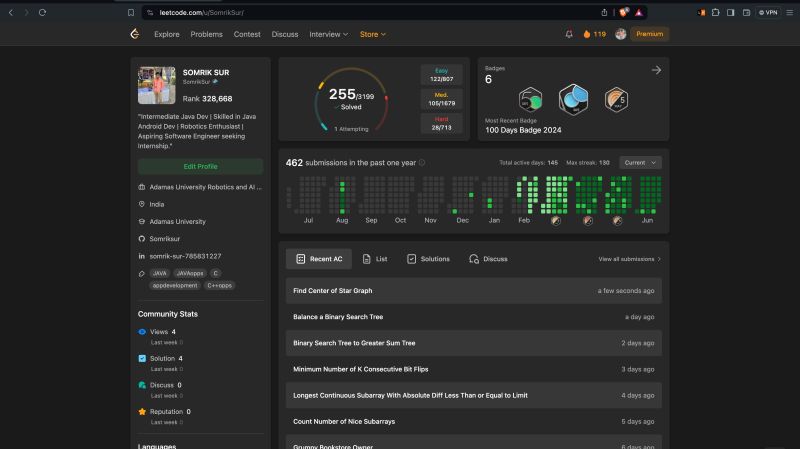Click the Edit Profile button
This screenshot has width=800, height=449.
(x=201, y=166)
